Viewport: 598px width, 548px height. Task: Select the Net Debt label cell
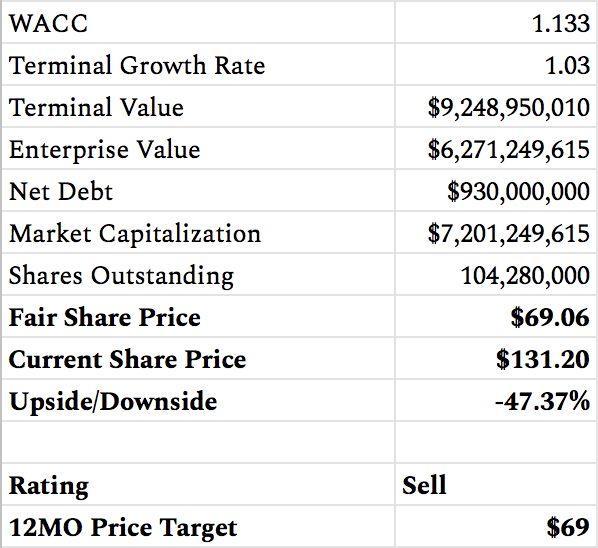point(198,190)
